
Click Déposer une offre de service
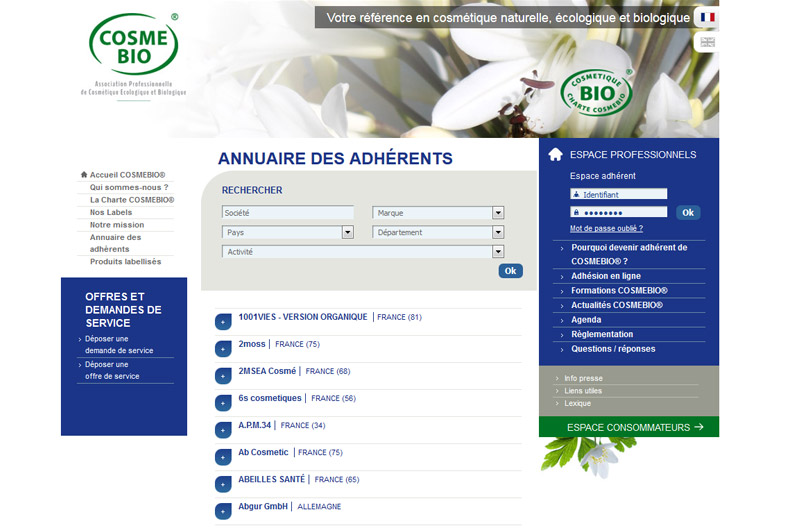tap(112, 370)
